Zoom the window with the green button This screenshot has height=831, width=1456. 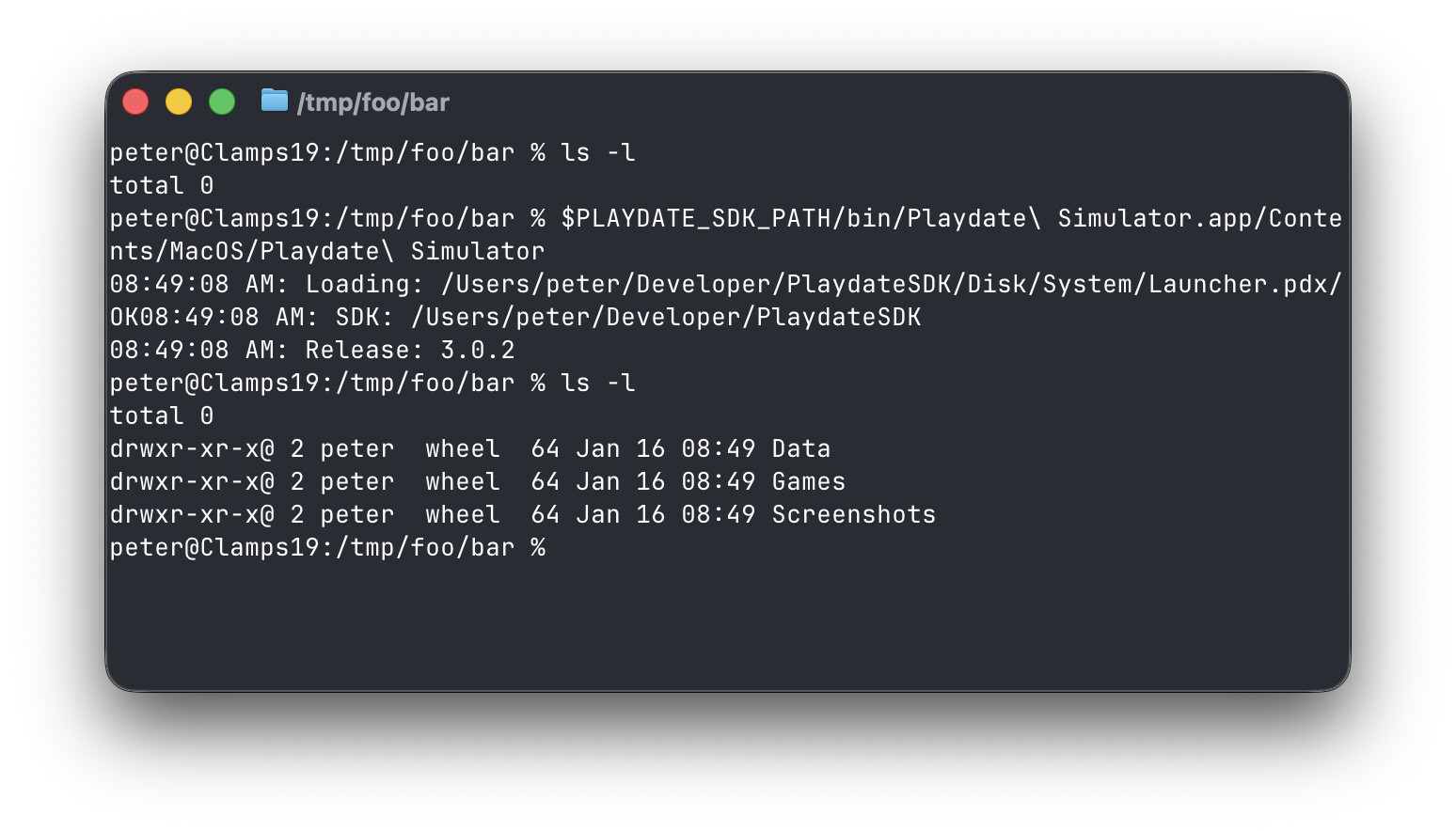click(222, 102)
